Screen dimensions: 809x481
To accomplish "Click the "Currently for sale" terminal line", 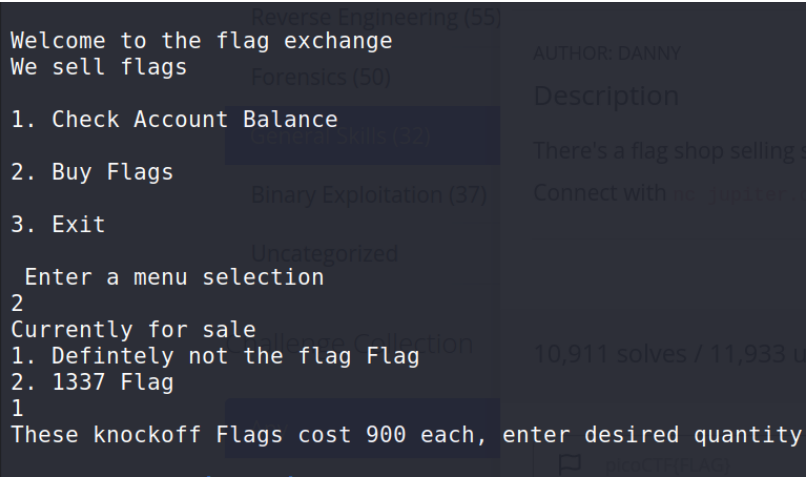I will click(118, 328).
